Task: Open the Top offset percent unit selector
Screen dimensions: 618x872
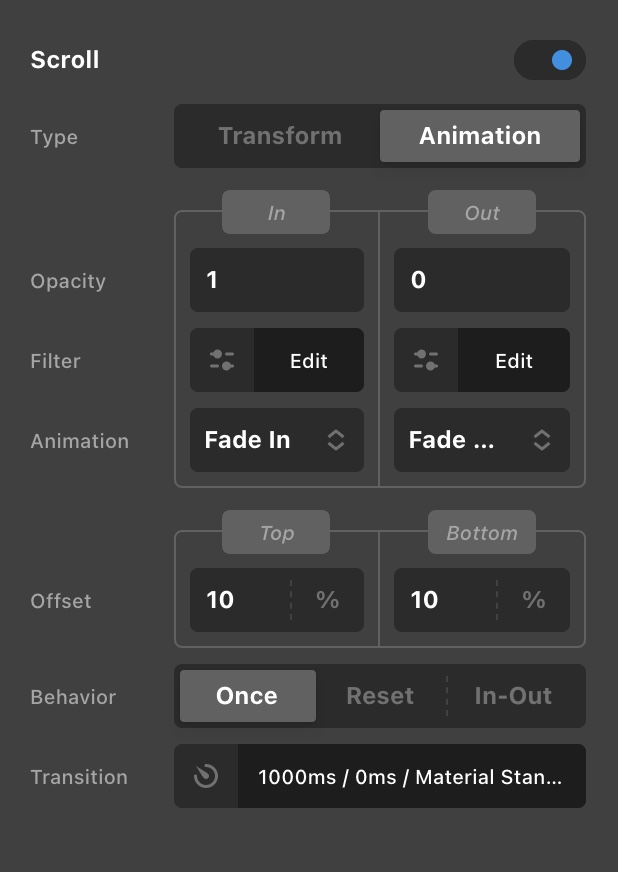Action: pos(328,600)
